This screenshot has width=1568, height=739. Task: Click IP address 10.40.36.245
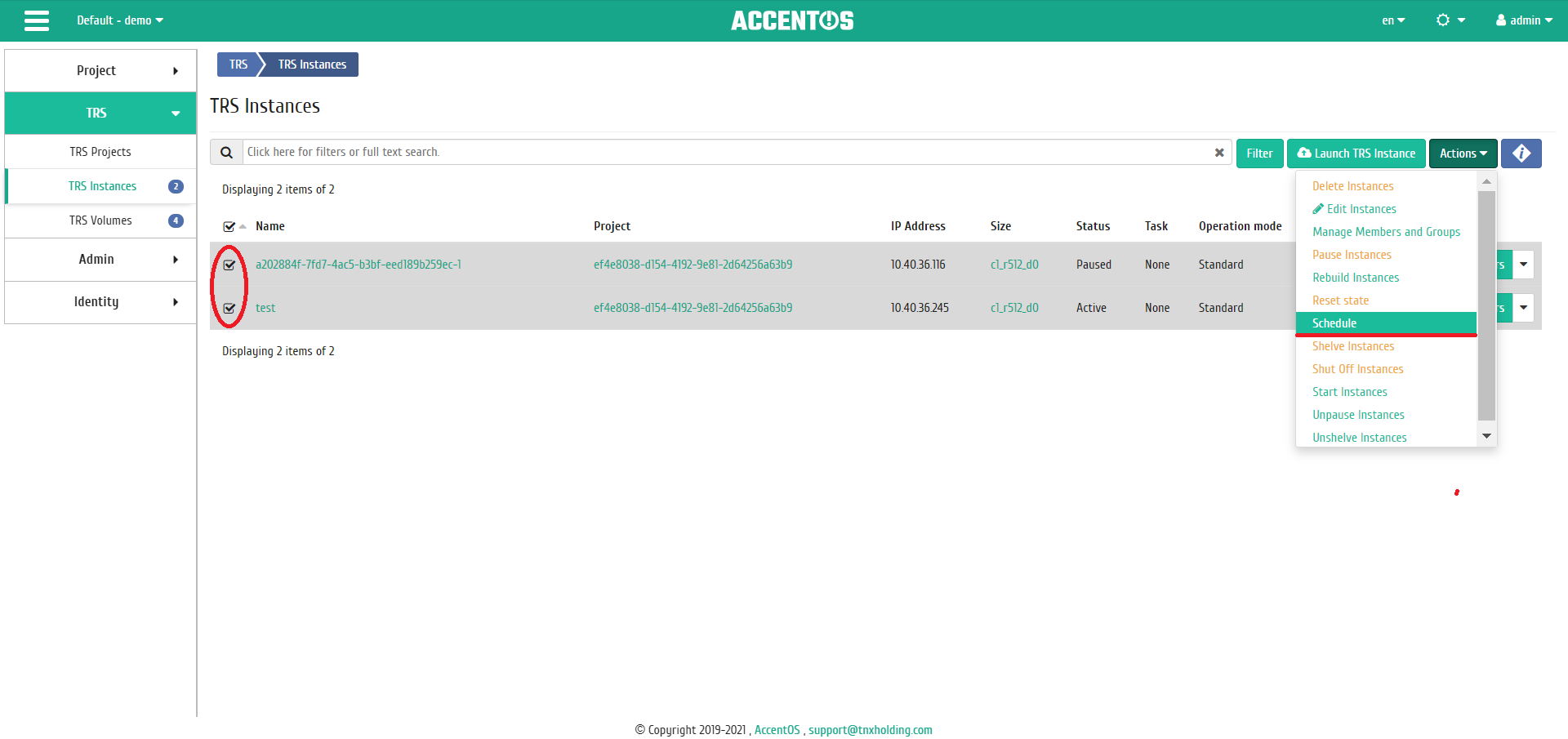pyautogui.click(x=920, y=308)
